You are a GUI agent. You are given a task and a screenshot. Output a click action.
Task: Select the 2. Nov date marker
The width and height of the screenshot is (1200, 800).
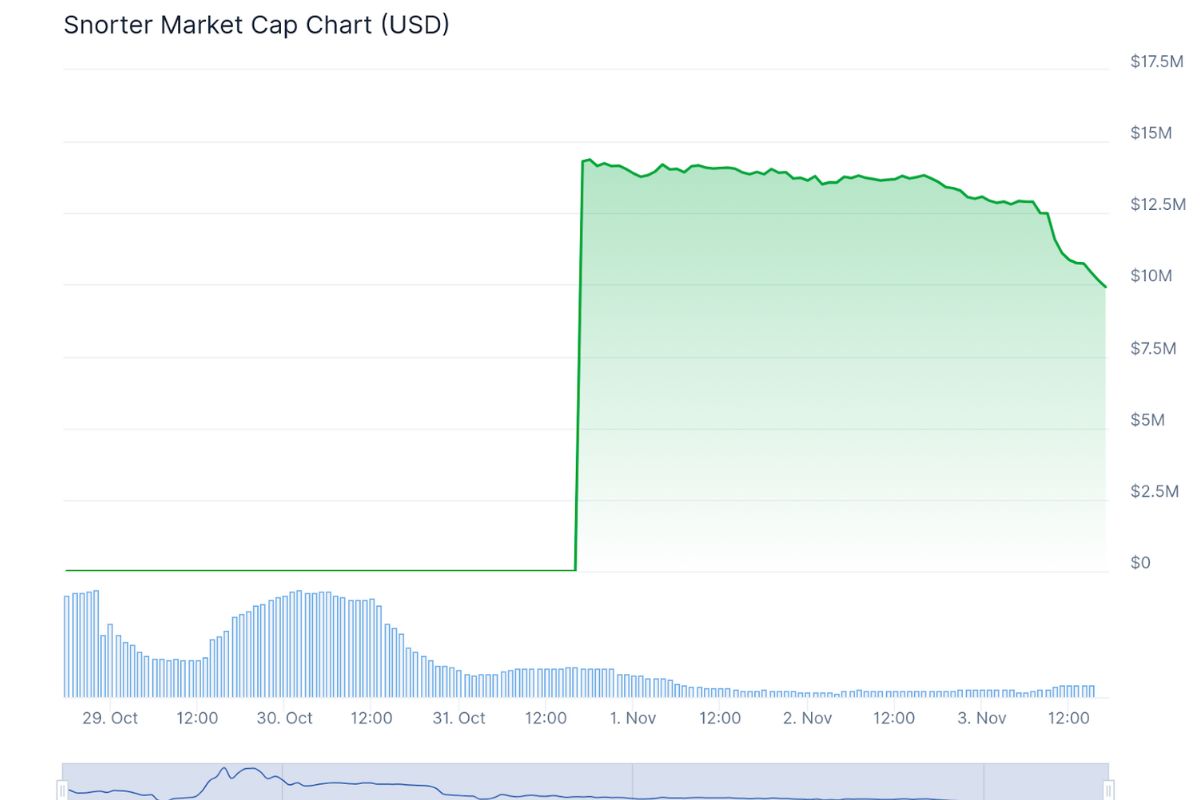click(807, 718)
